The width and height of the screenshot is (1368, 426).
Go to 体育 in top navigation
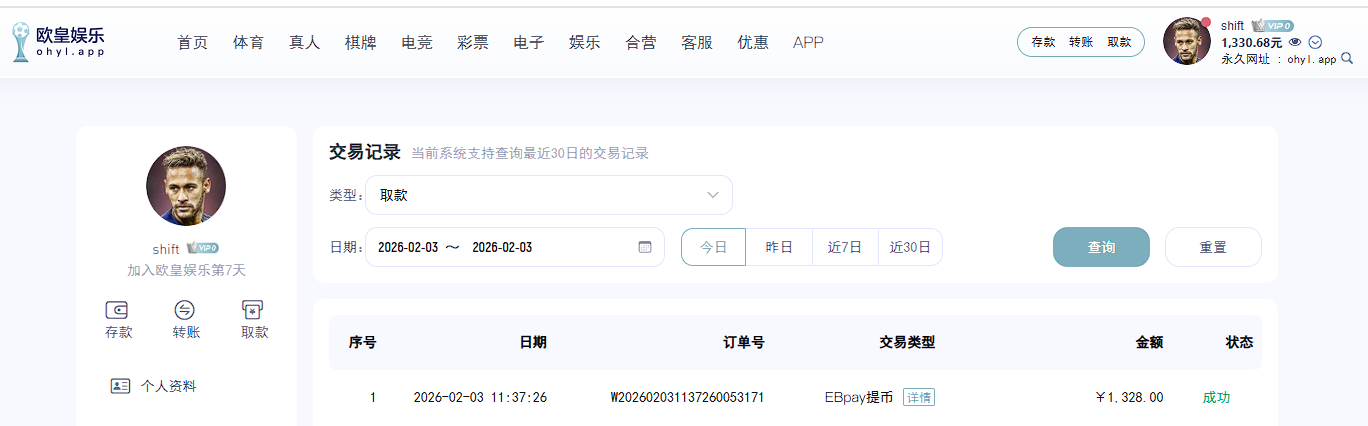(x=248, y=42)
